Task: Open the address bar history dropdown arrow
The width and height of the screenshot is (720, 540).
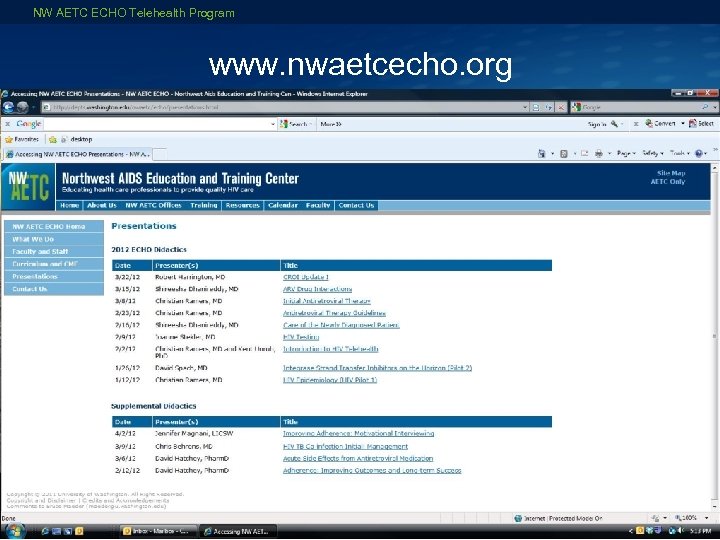Action: pyautogui.click(x=525, y=107)
